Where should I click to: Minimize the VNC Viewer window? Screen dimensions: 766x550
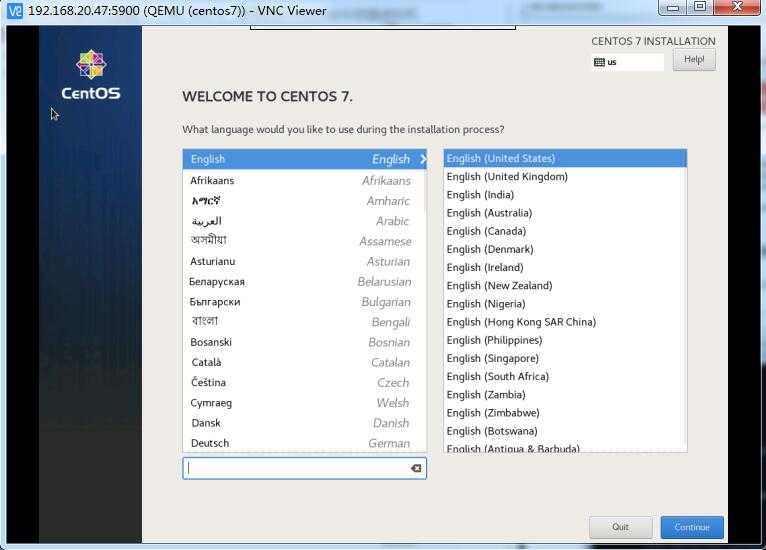673,7
